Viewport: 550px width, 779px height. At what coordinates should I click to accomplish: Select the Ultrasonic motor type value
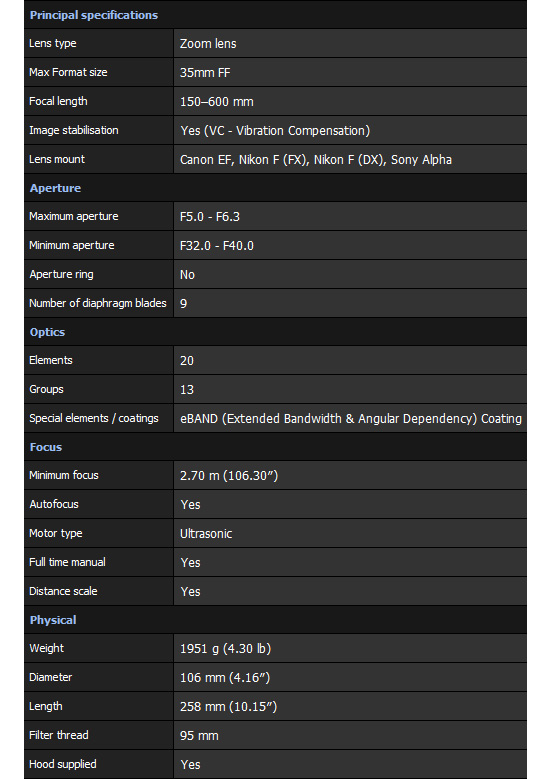[x=206, y=534]
